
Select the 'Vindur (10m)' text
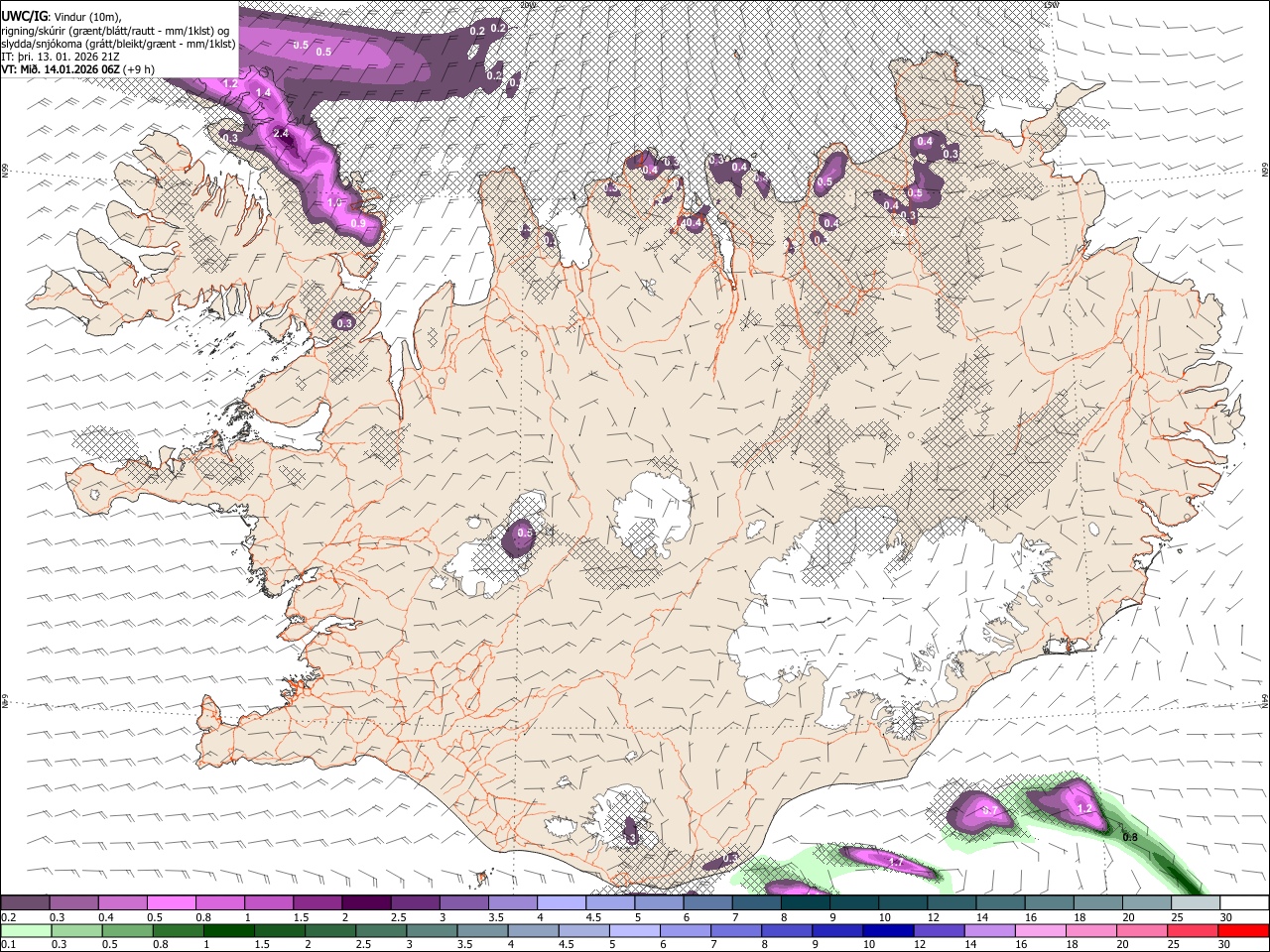(85, 16)
